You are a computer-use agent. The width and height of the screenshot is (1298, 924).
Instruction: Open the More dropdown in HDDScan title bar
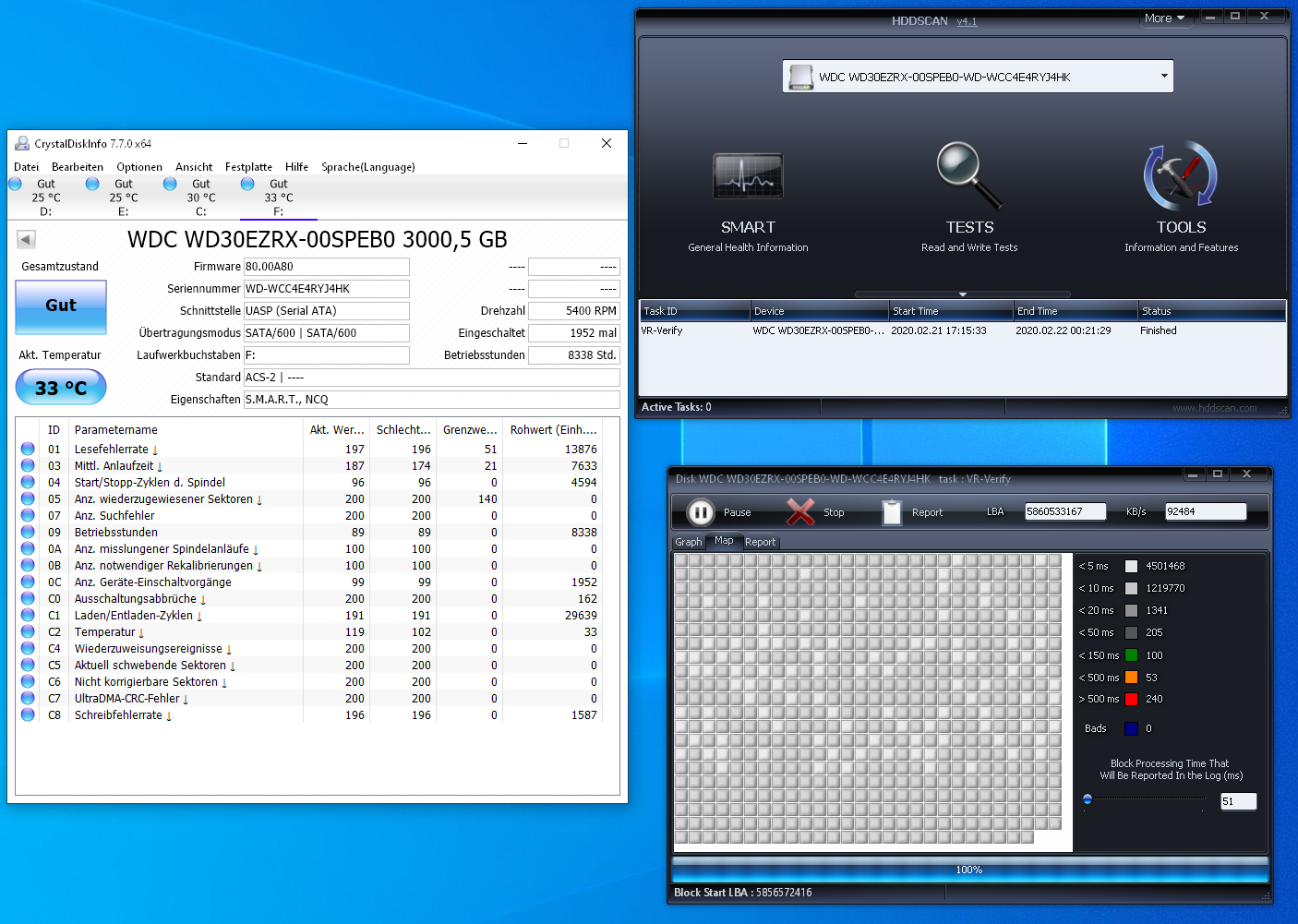pos(1164,18)
